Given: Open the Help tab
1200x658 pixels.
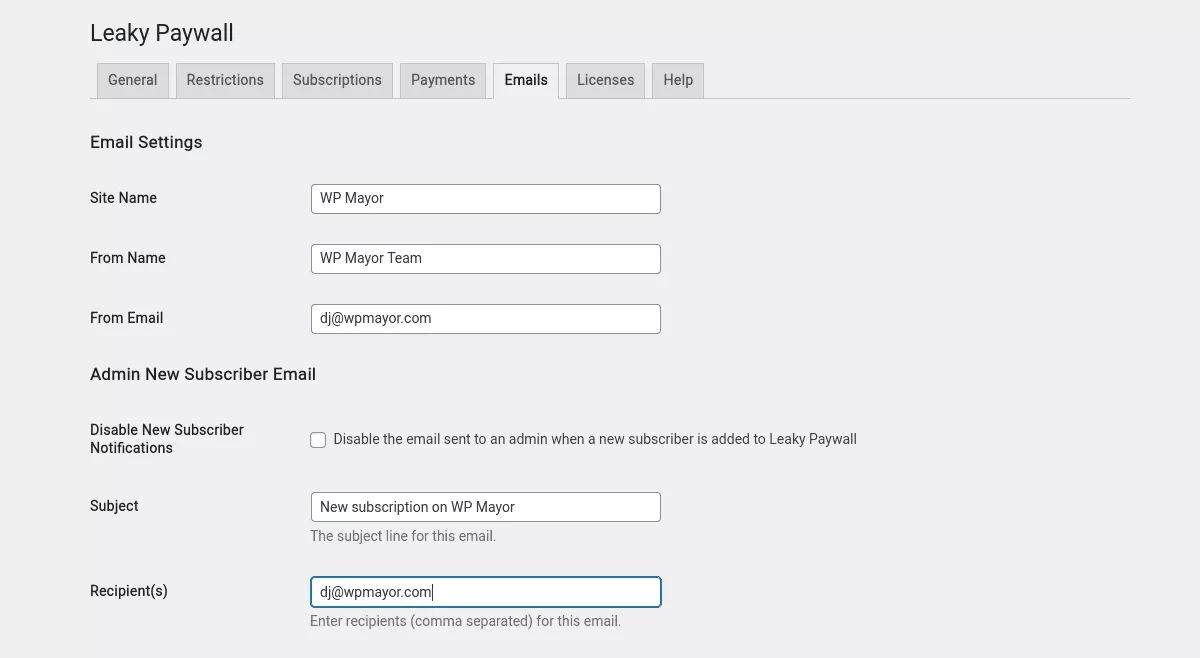Looking at the screenshot, I should pos(678,80).
